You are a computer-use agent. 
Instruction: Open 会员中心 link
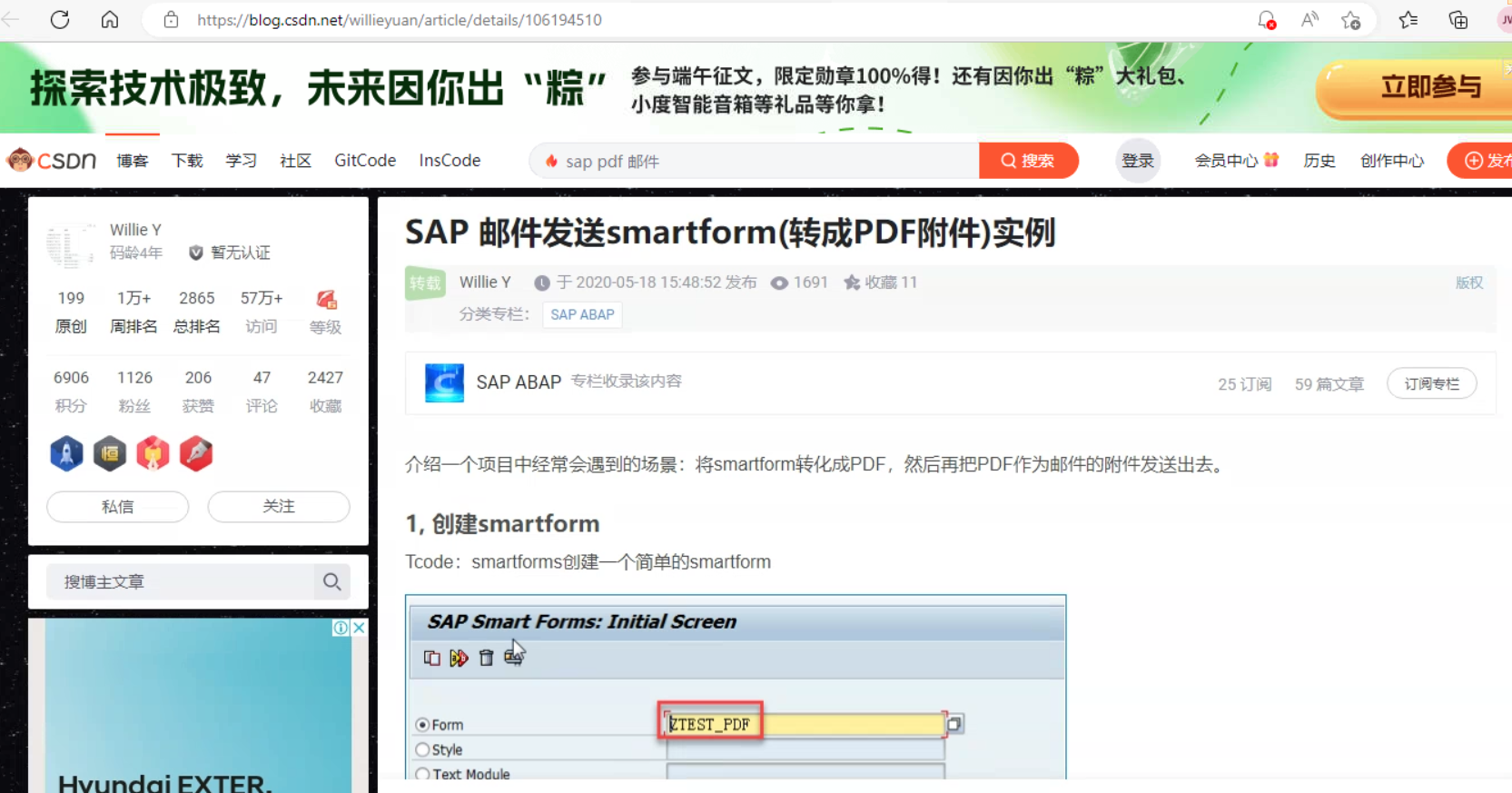(x=1237, y=161)
